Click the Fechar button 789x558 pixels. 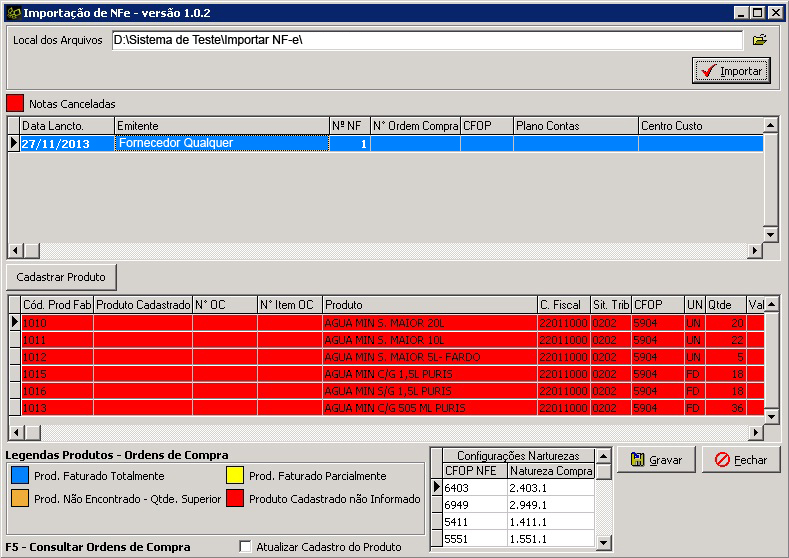point(740,460)
